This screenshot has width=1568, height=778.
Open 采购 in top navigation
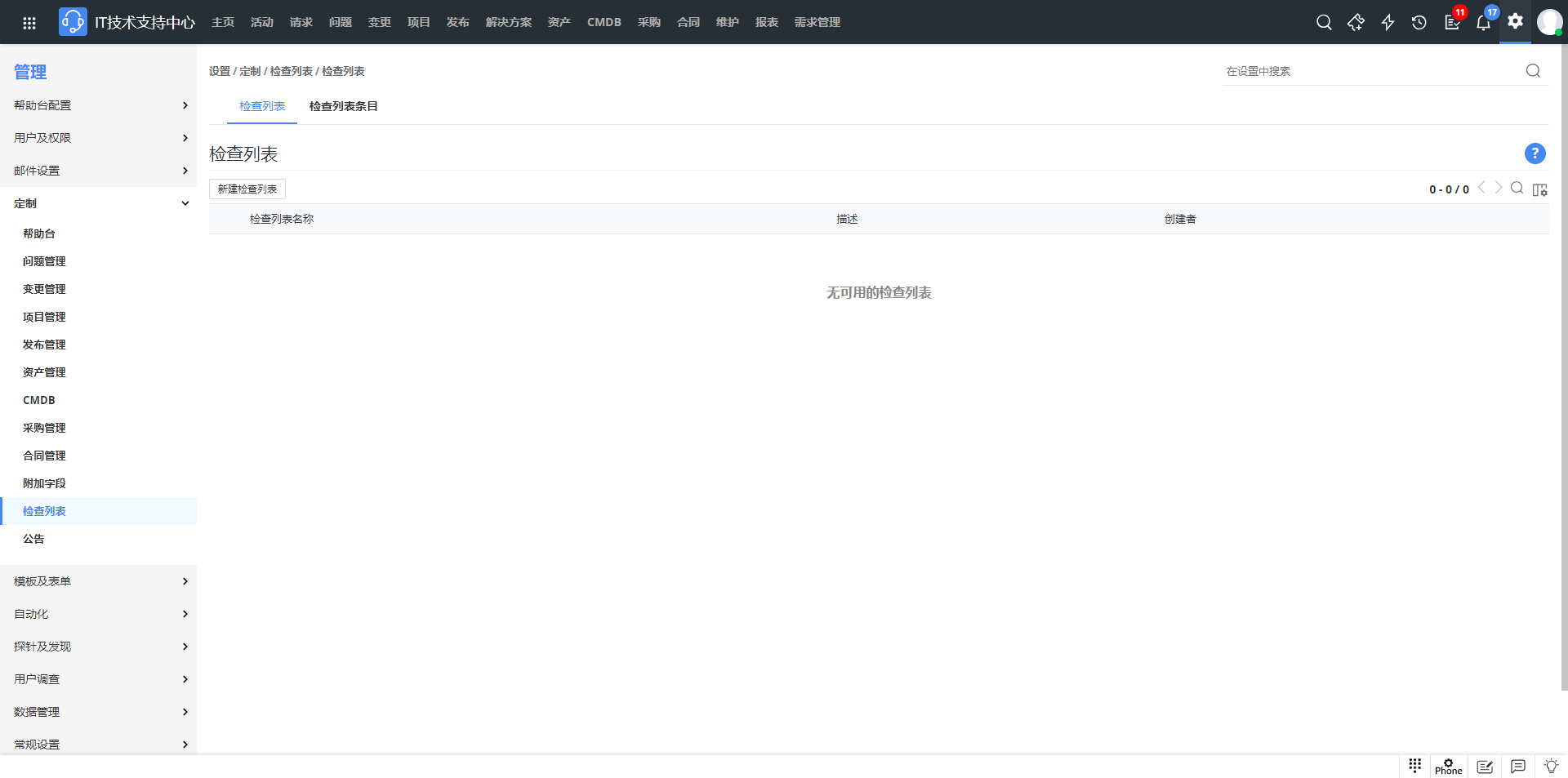(649, 22)
